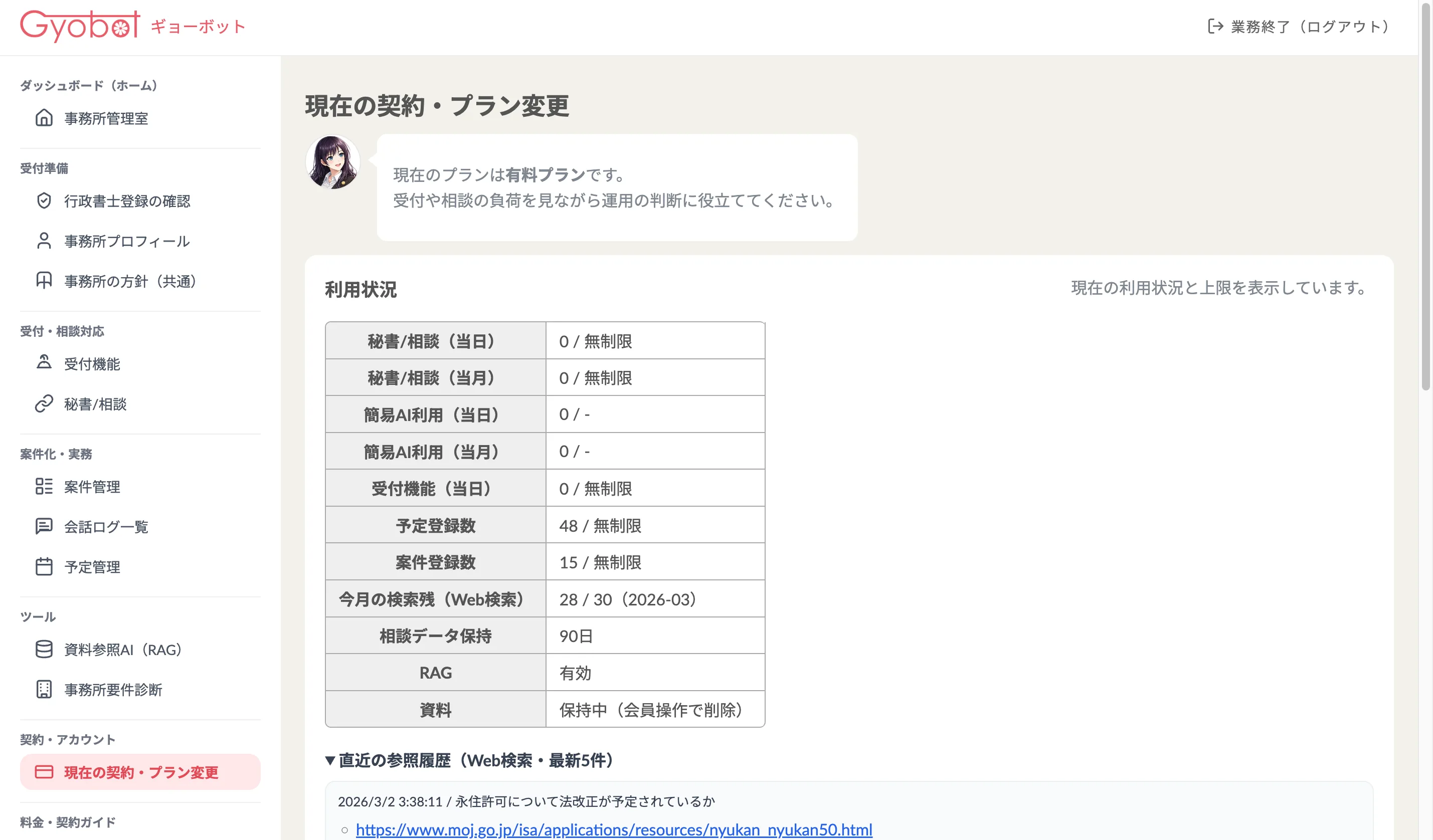Screen dimensions: 1433x840
Task: Collapse the 直近の参照履歴 section triangle
Action: click(330, 760)
